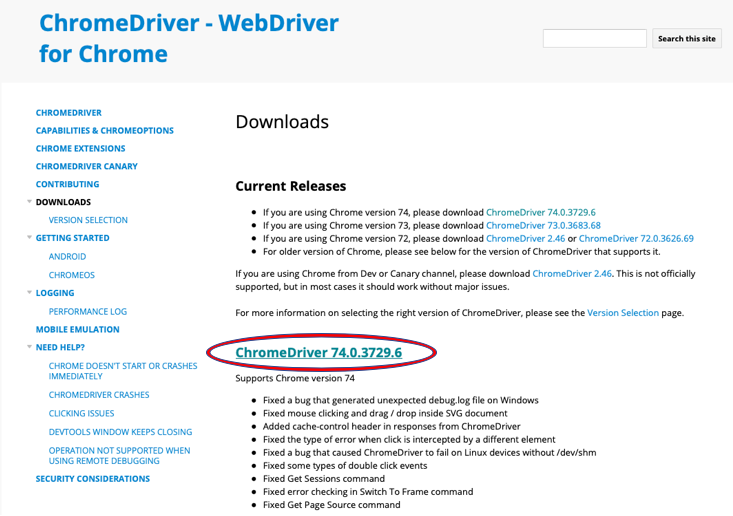Open the Android sidebar sub-item
This screenshot has width=733, height=516.
tap(67, 257)
